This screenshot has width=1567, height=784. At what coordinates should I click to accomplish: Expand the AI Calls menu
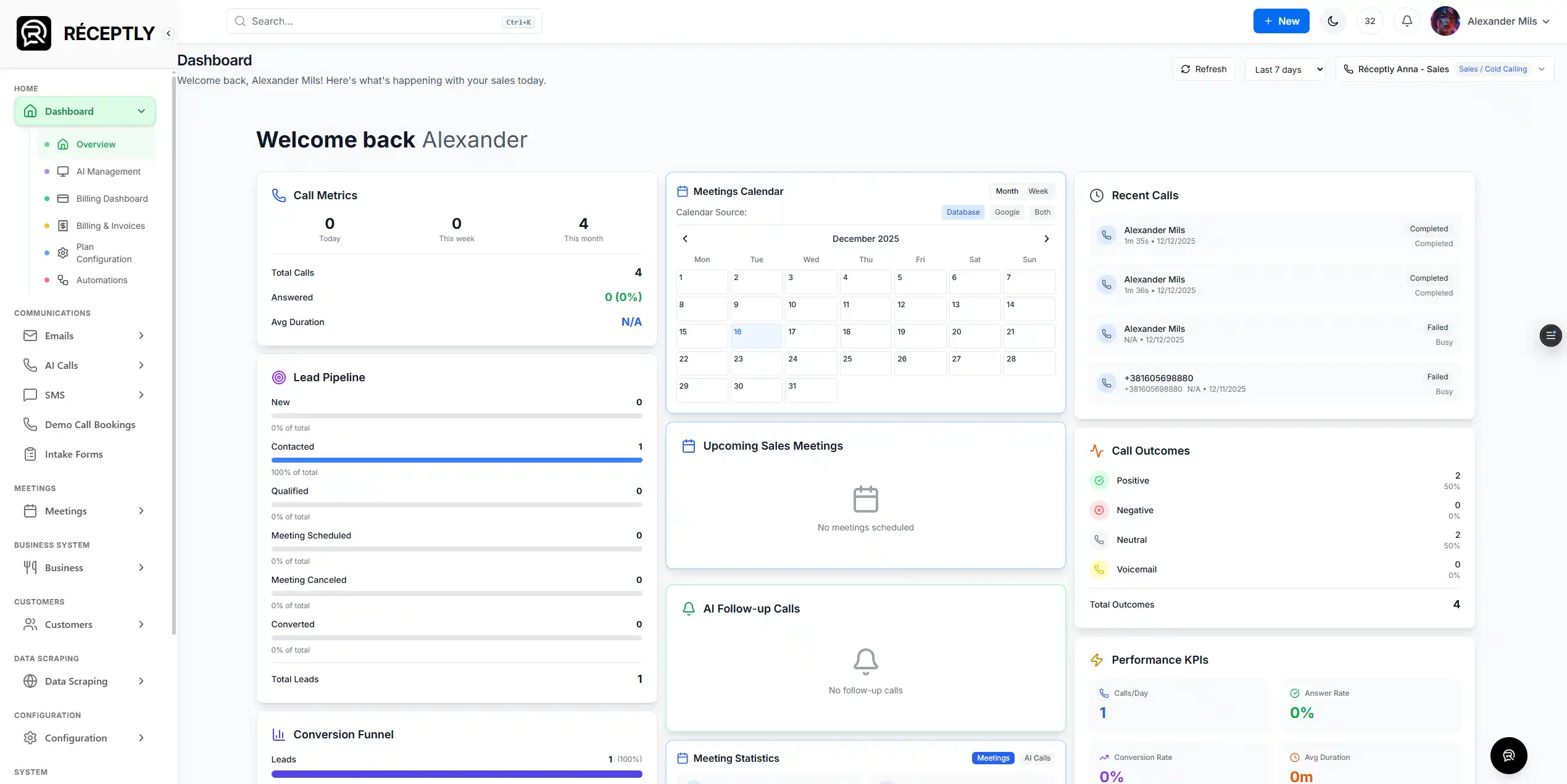[85, 365]
